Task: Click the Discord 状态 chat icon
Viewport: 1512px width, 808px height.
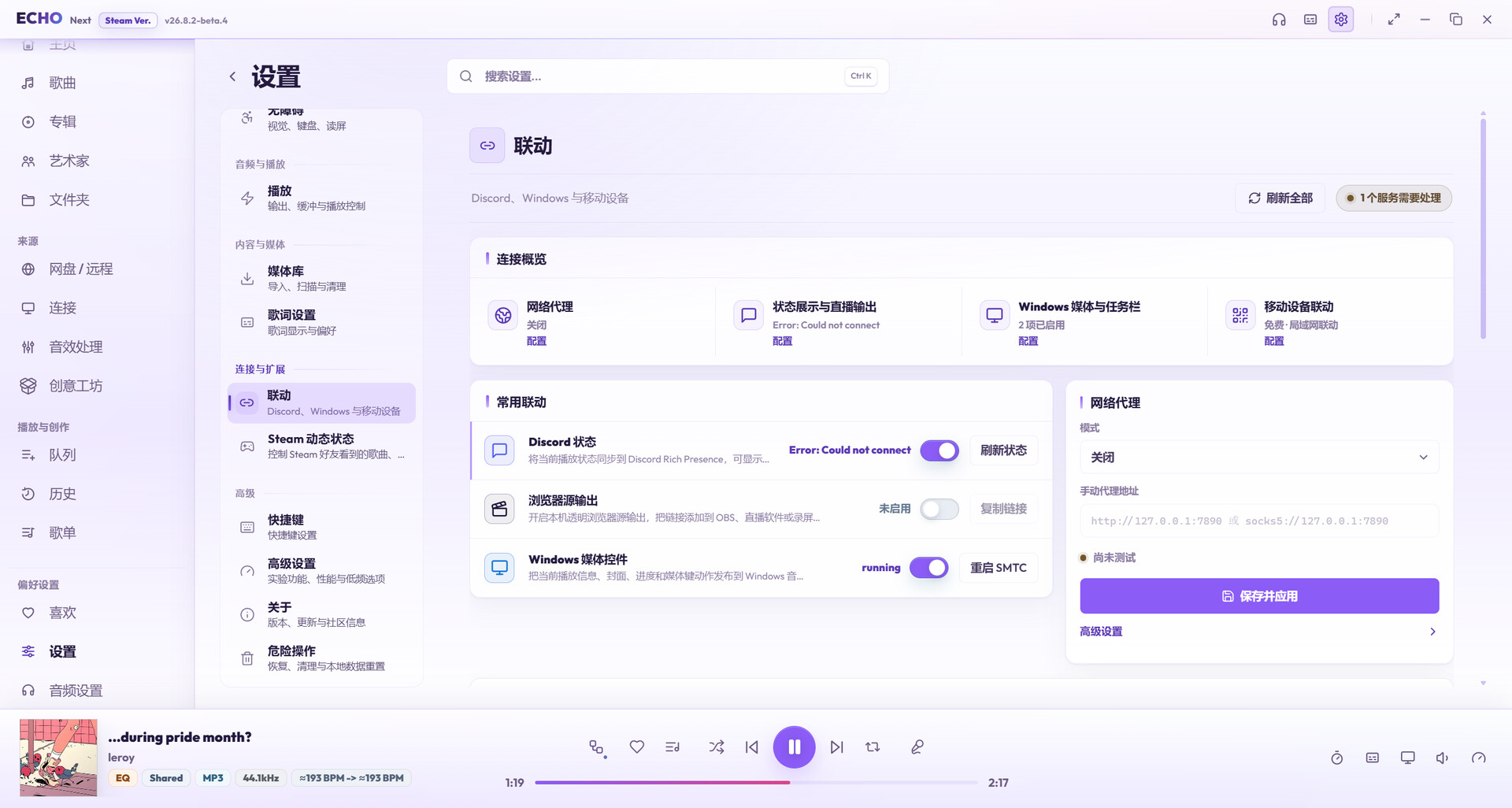Action: tap(499, 450)
